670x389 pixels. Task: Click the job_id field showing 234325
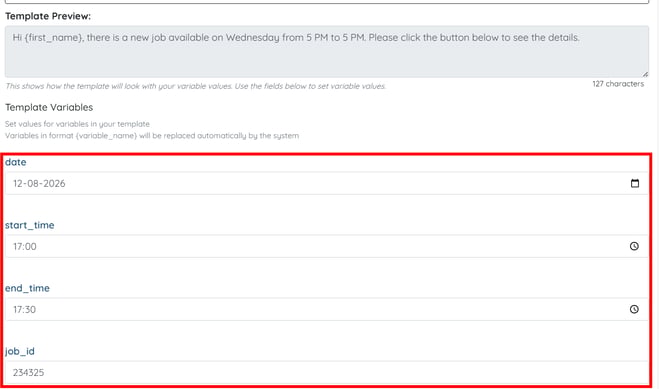[x=327, y=372]
